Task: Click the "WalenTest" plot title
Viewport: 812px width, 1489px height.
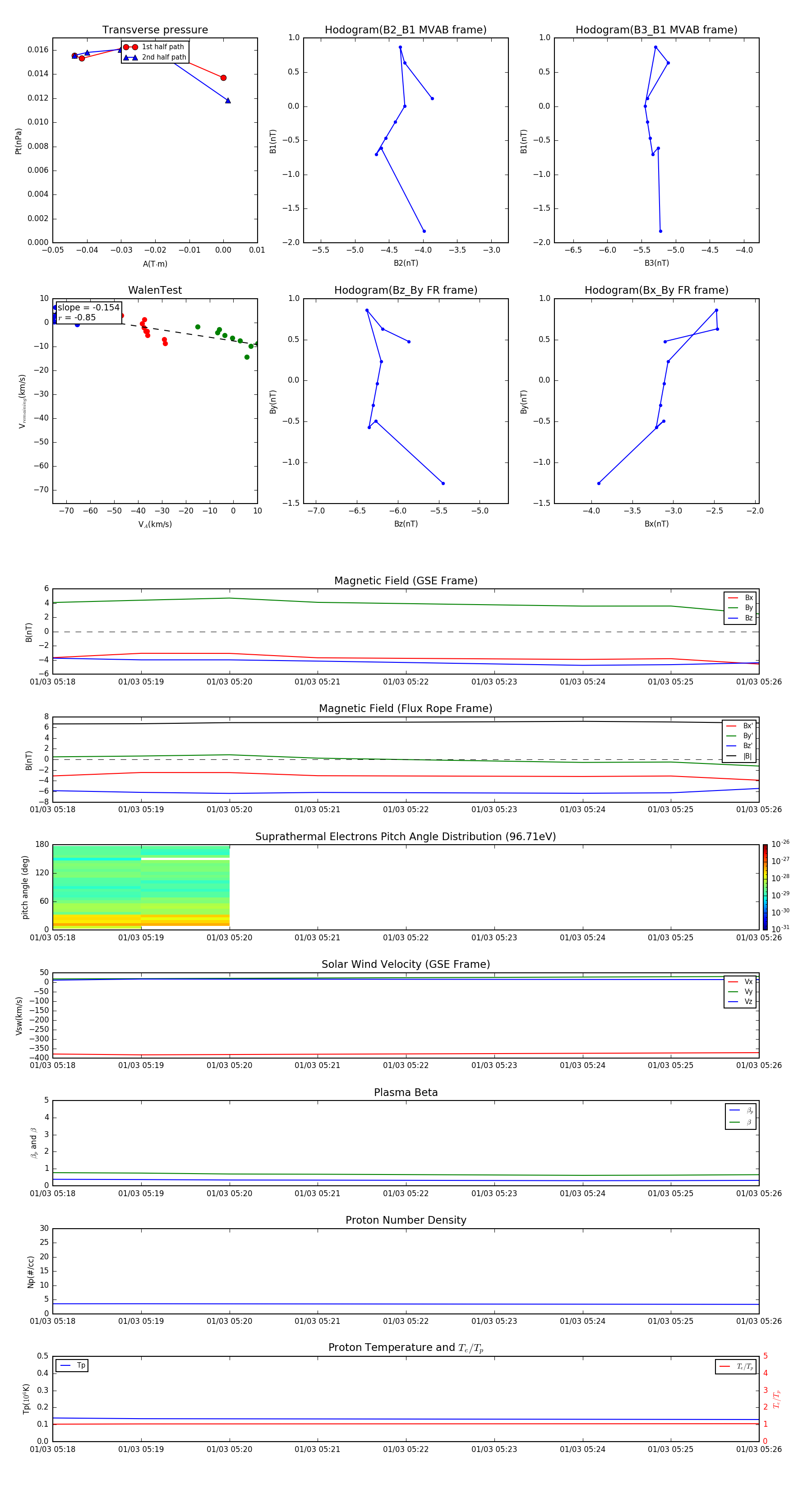Action: coord(155,290)
